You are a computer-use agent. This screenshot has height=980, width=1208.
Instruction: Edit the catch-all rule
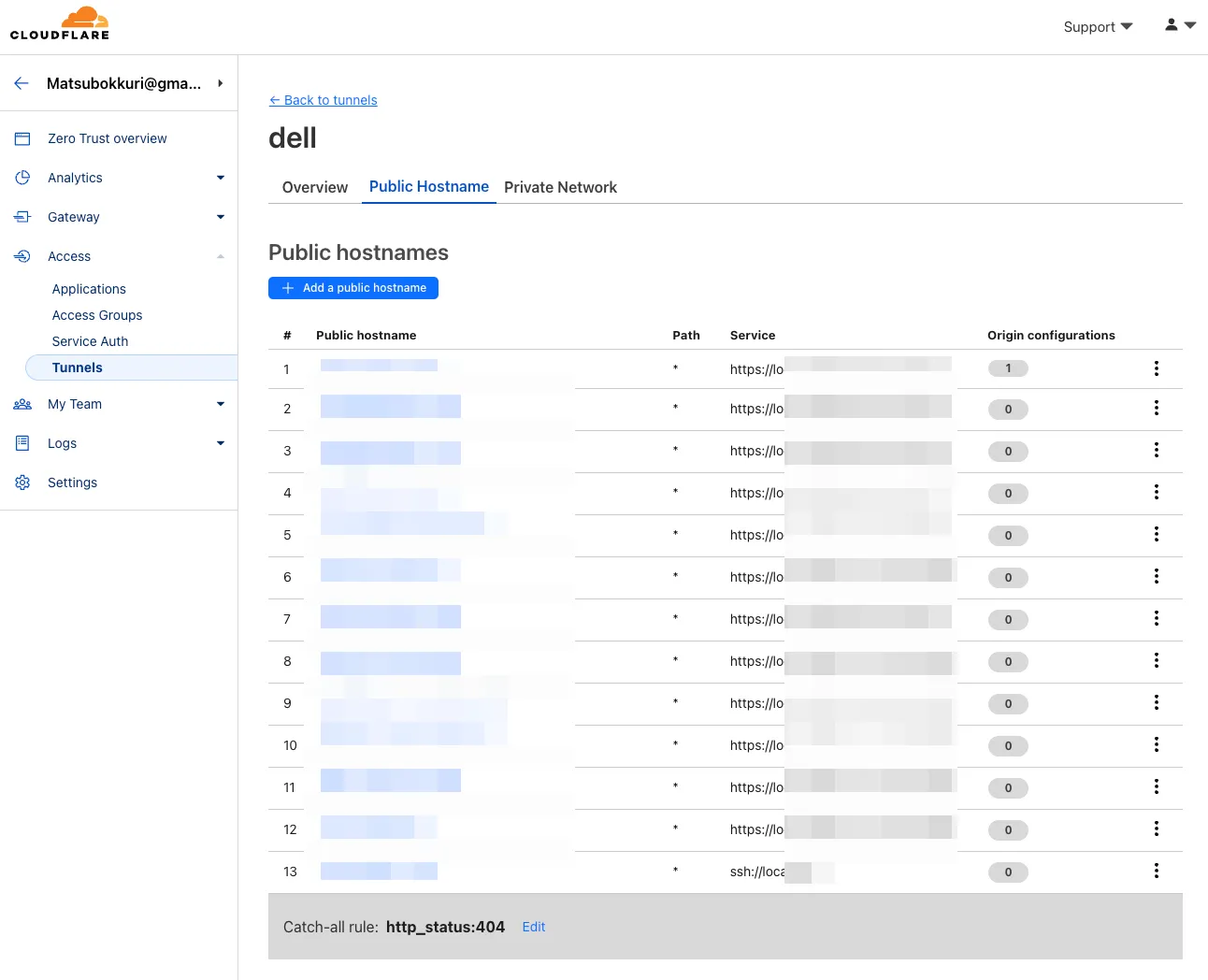533,927
